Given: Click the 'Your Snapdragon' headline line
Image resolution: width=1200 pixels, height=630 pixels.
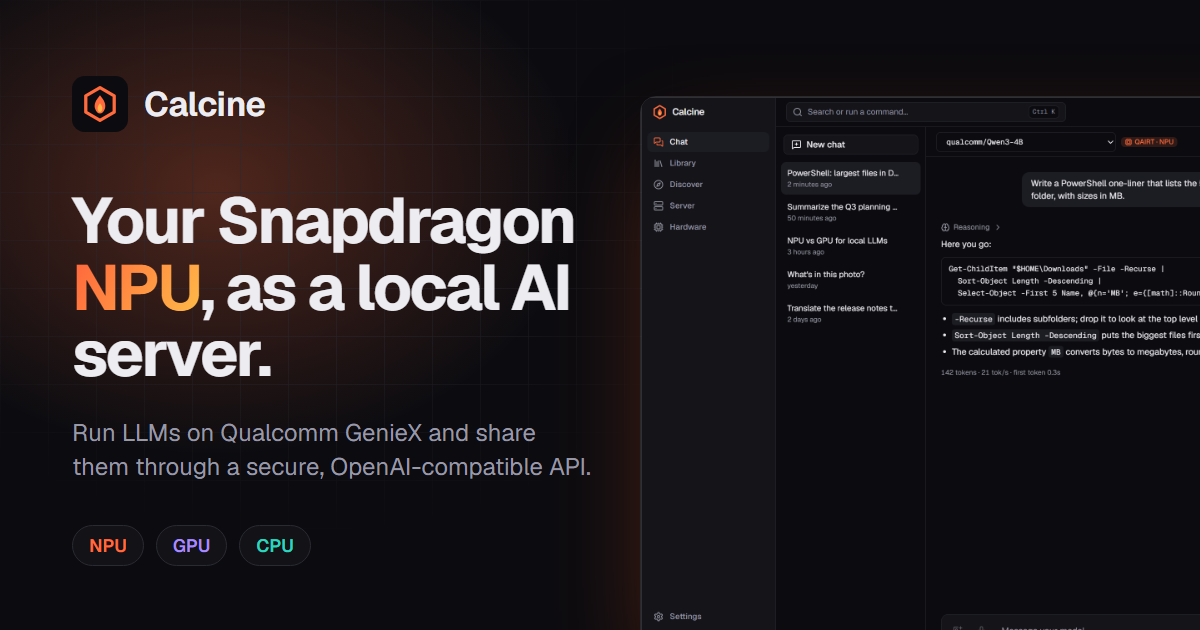Looking at the screenshot, I should tap(324, 221).
